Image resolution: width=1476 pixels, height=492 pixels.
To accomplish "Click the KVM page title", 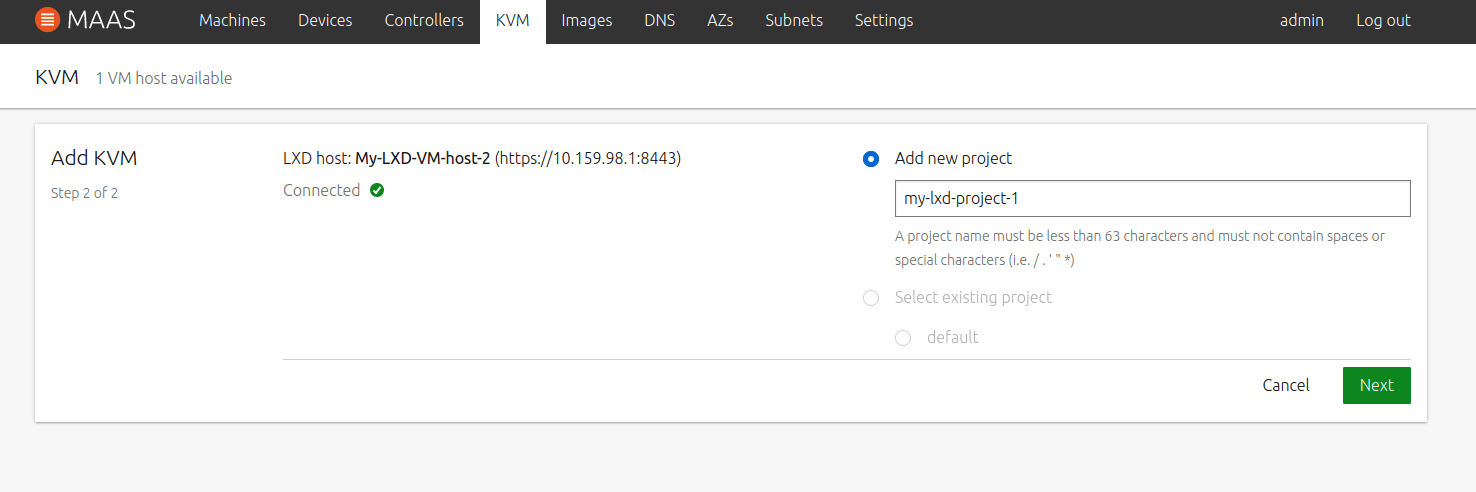I will (57, 77).
